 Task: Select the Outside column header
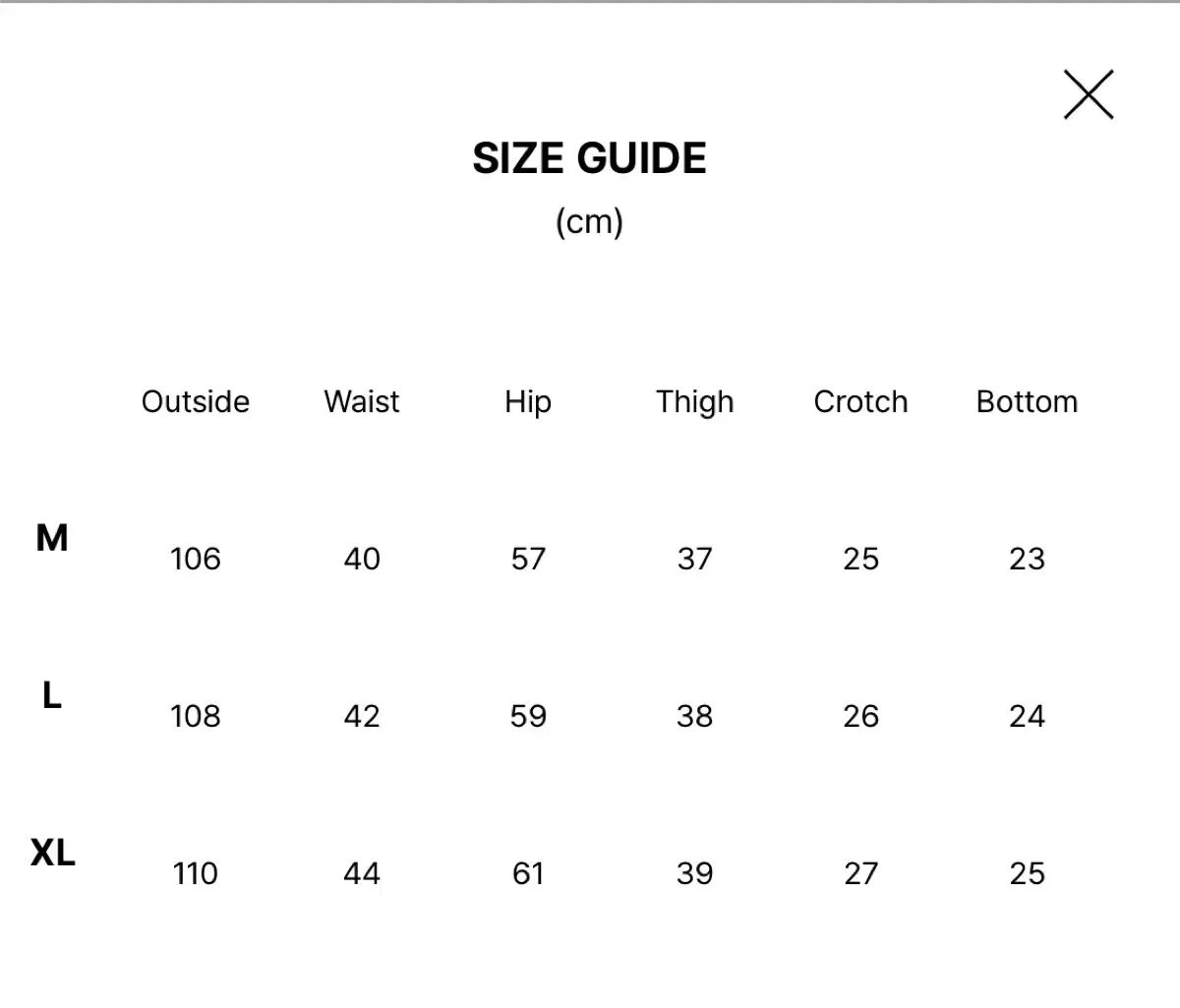195,401
